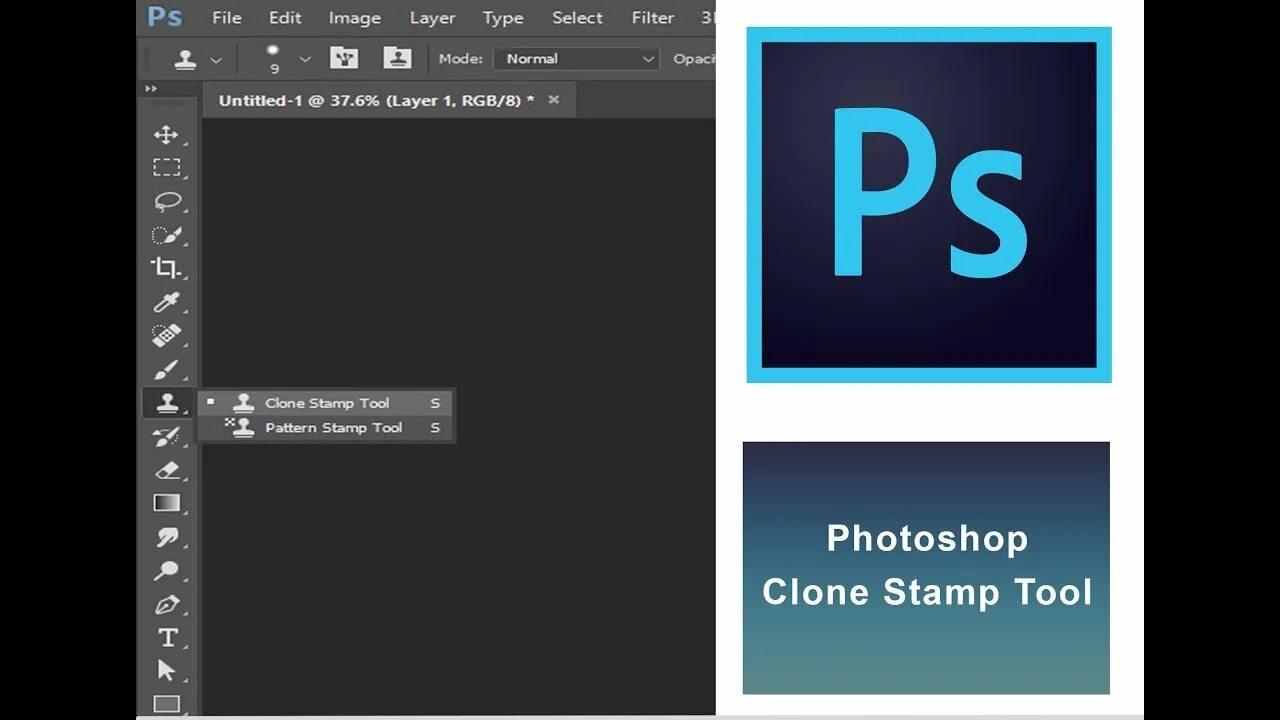Select the Spot Healing Brush tool
This screenshot has width=1280, height=720.
pos(166,336)
